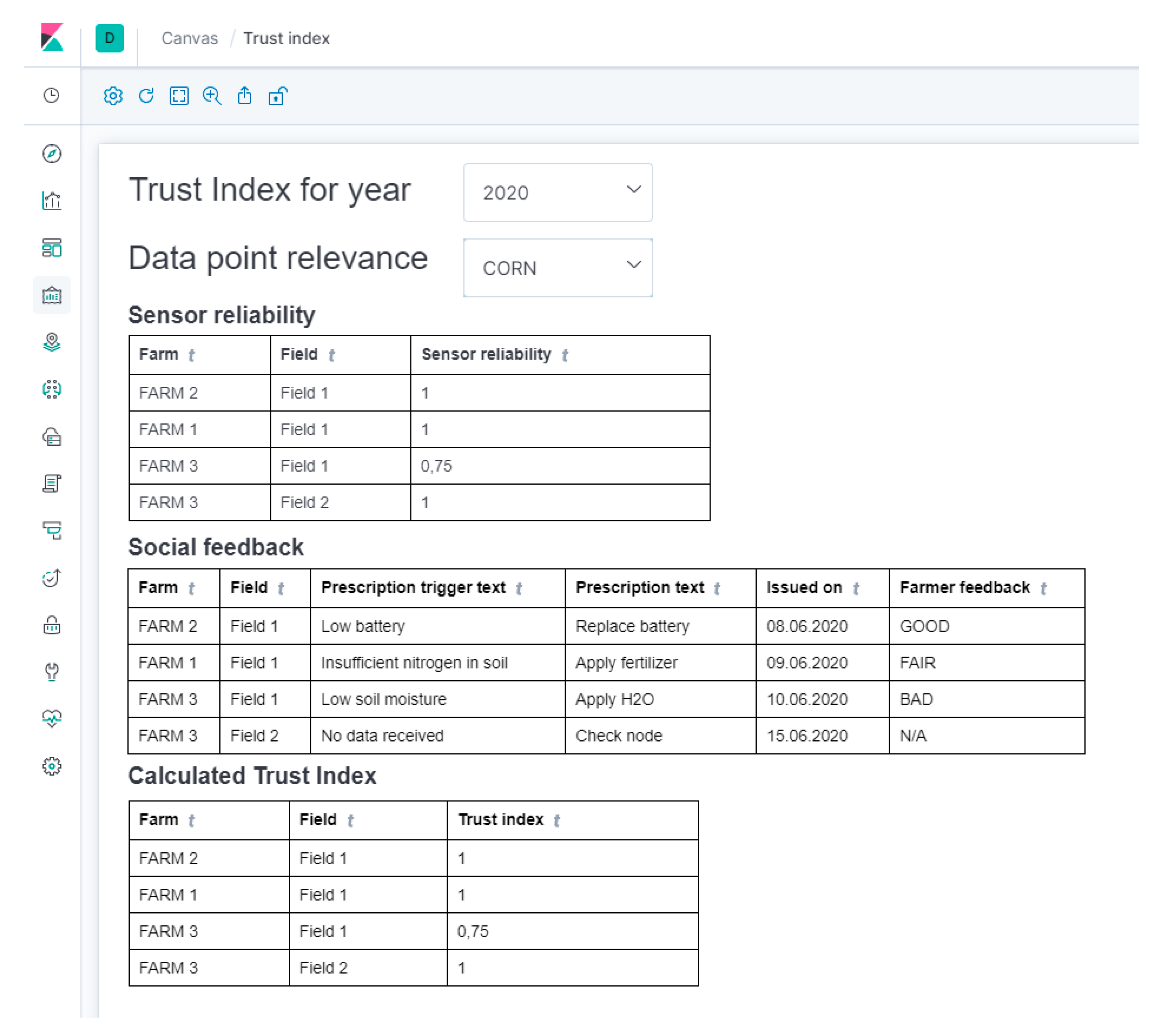
Task: Open Visualize chart icon in sidebar
Action: click(x=52, y=201)
